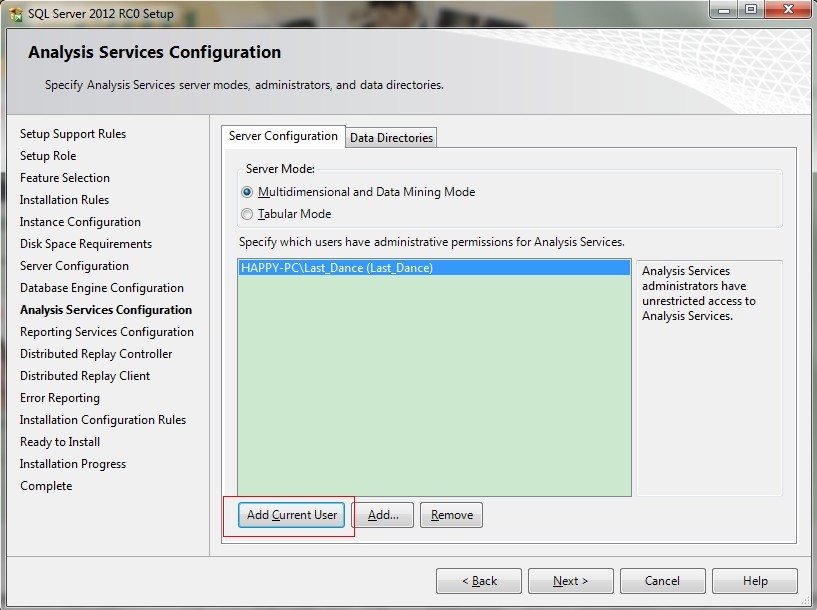Click the Distributed Replay Client step
Screen dimensions: 817x610
[85, 376]
